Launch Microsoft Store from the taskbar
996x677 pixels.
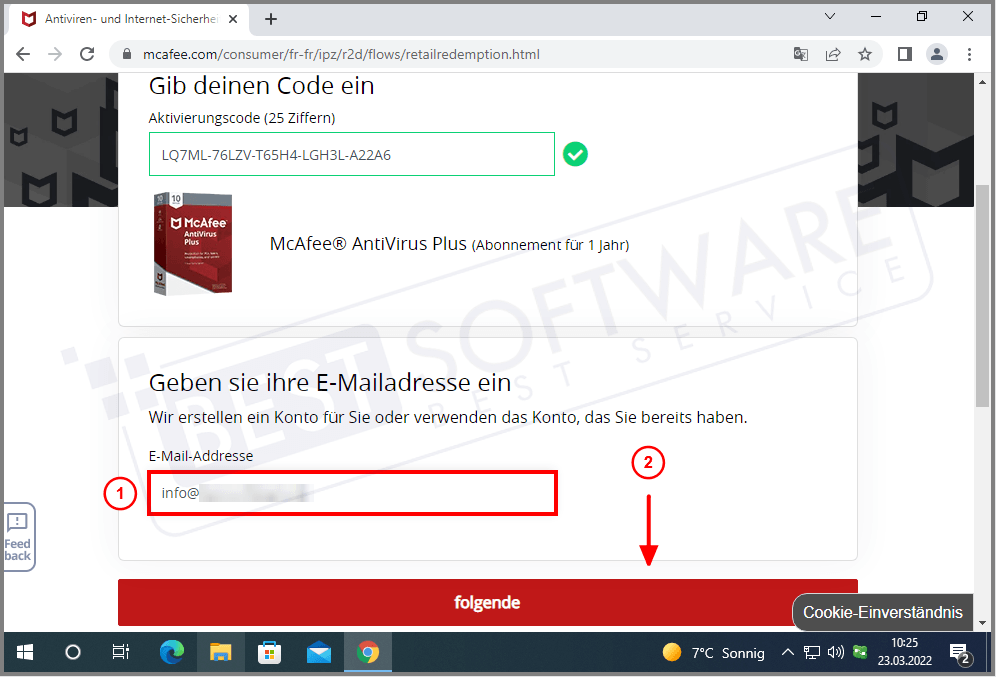tap(269, 652)
